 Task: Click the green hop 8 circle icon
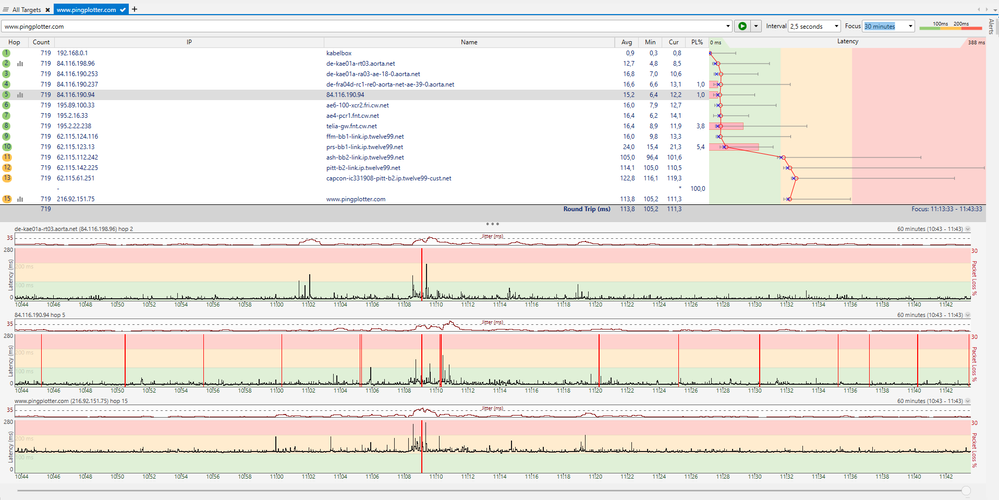(x=6, y=126)
